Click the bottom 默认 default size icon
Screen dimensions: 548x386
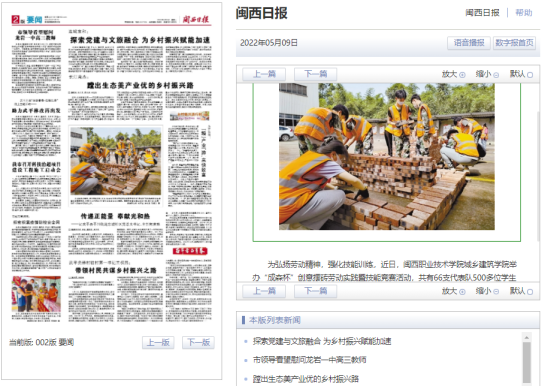tap(530, 292)
